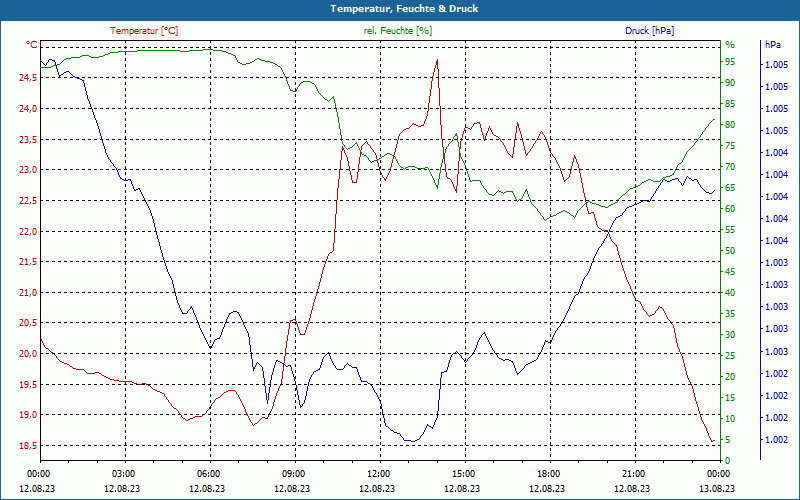800x500 pixels.
Task: Click the red '°C' axis unit label
Action: point(31,45)
